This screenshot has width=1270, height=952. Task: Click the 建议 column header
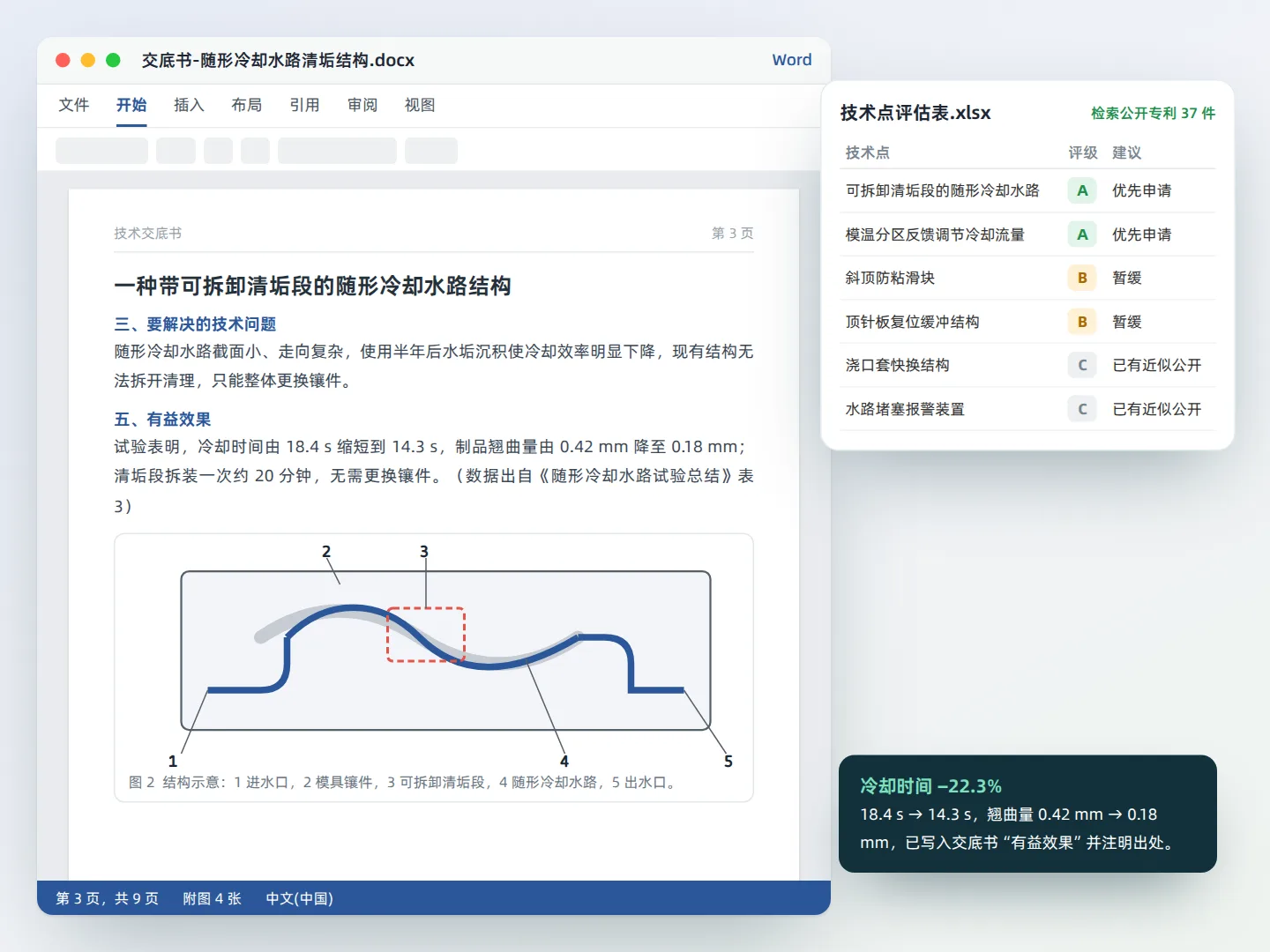[1127, 152]
